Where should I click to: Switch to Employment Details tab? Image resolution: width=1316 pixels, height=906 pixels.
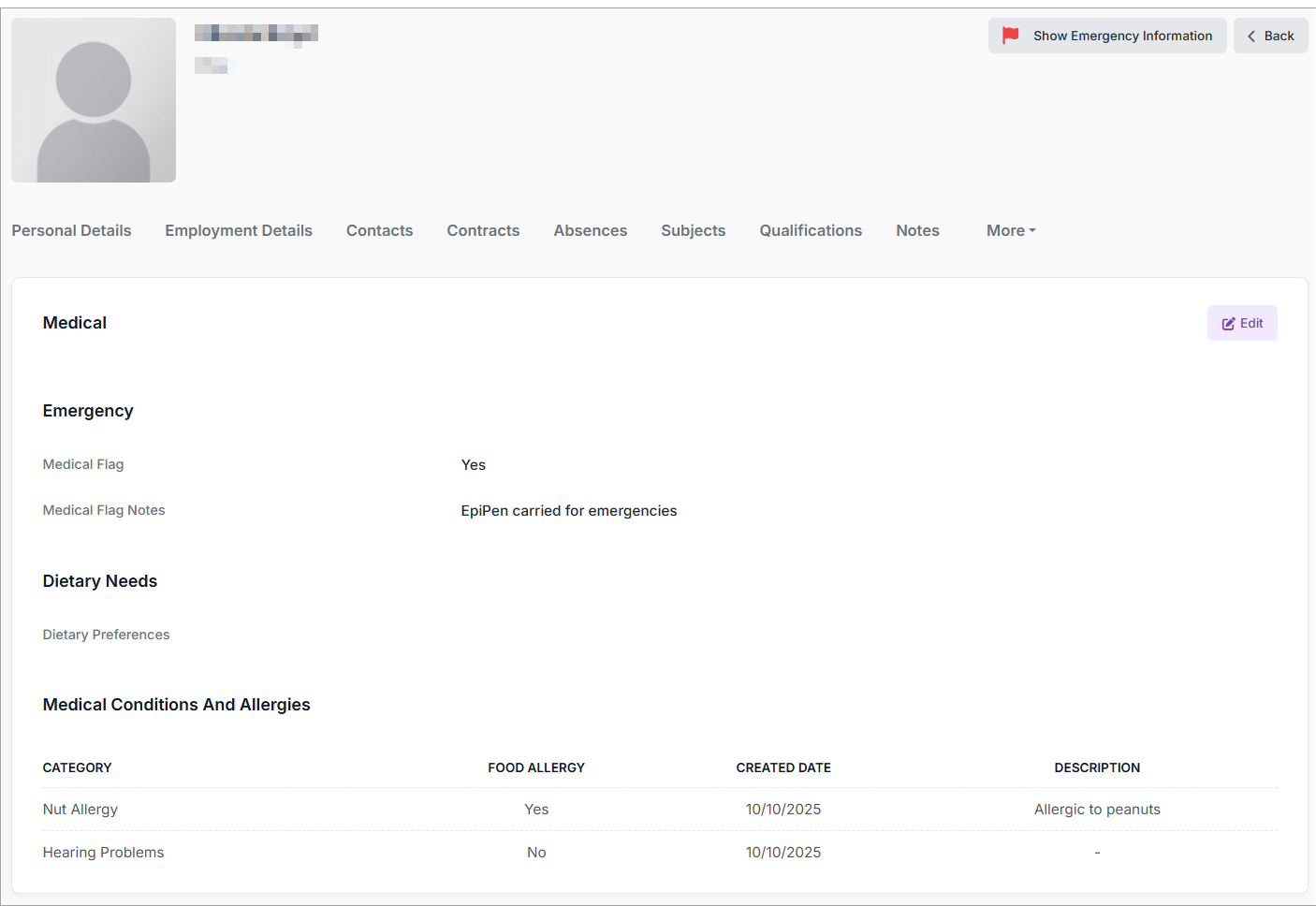239,230
